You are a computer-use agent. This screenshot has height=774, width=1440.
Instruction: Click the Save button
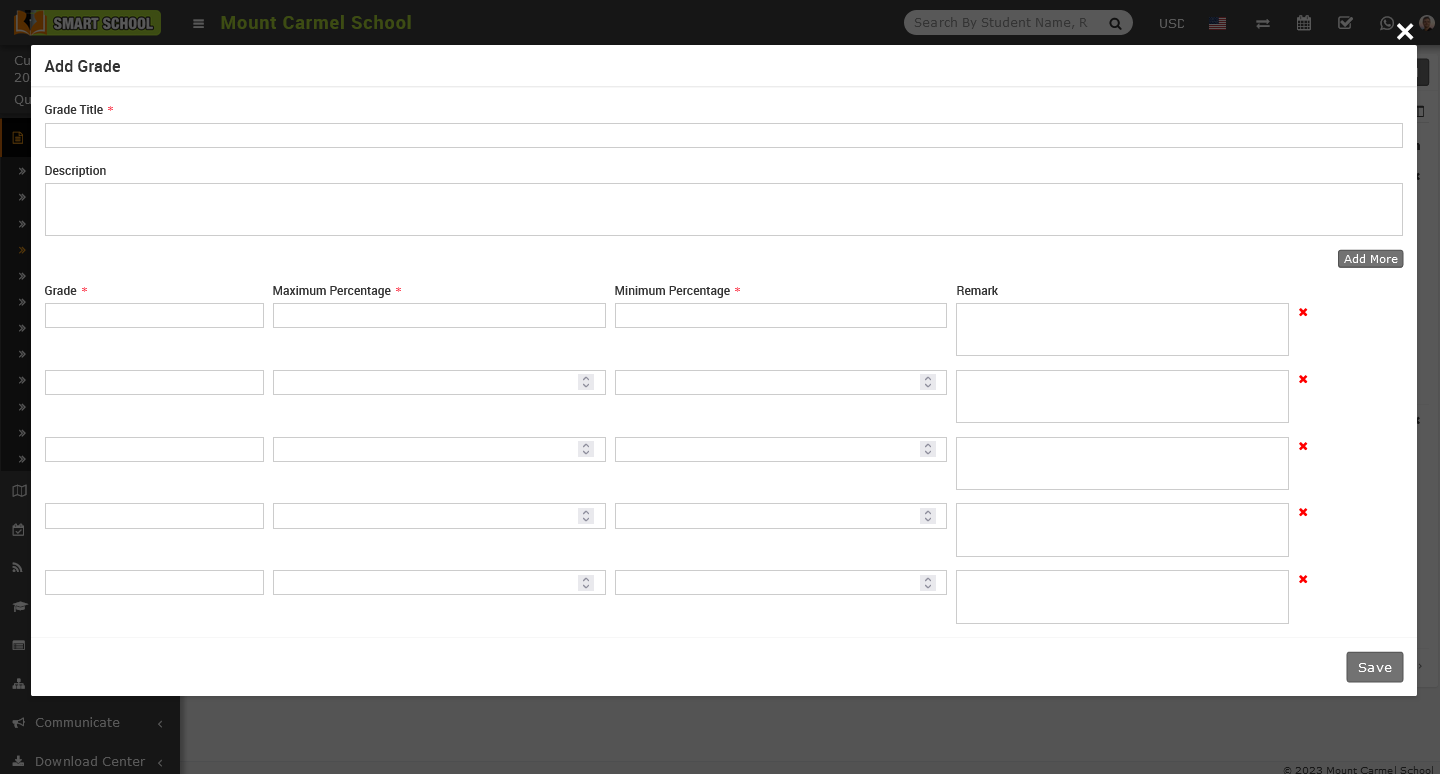1374,667
